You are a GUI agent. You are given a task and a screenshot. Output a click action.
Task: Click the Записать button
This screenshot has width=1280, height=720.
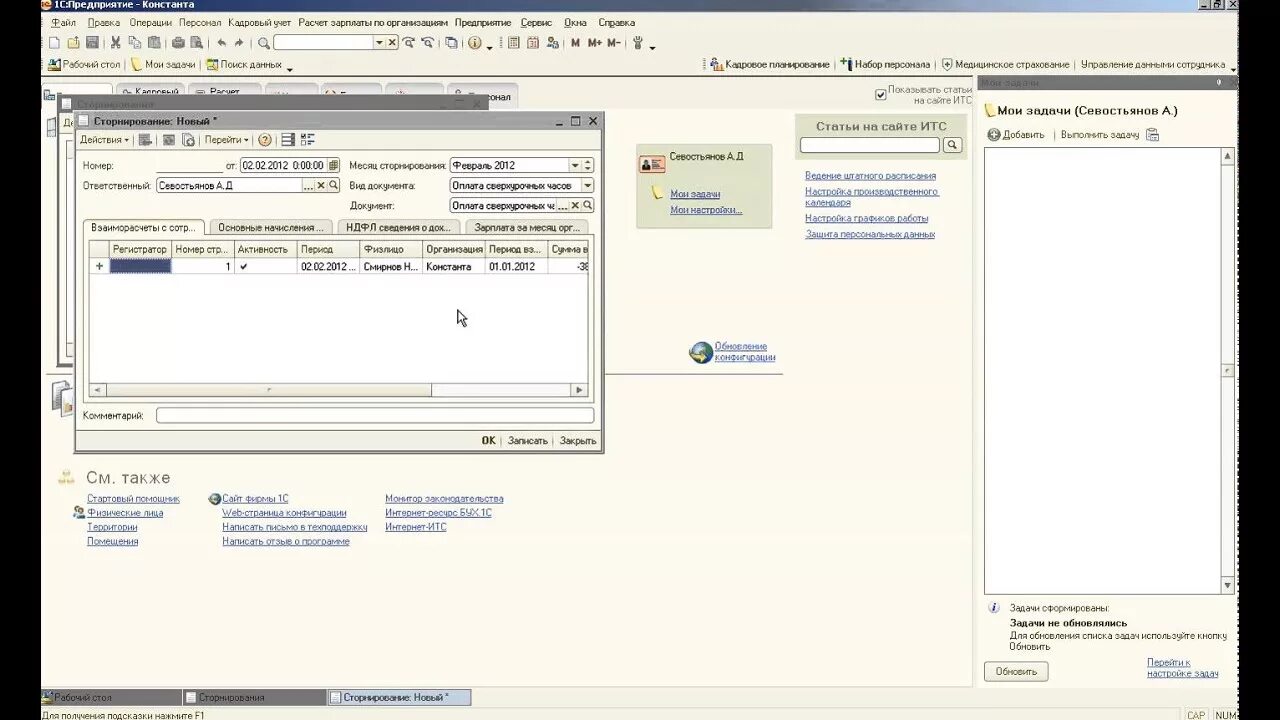[527, 440]
